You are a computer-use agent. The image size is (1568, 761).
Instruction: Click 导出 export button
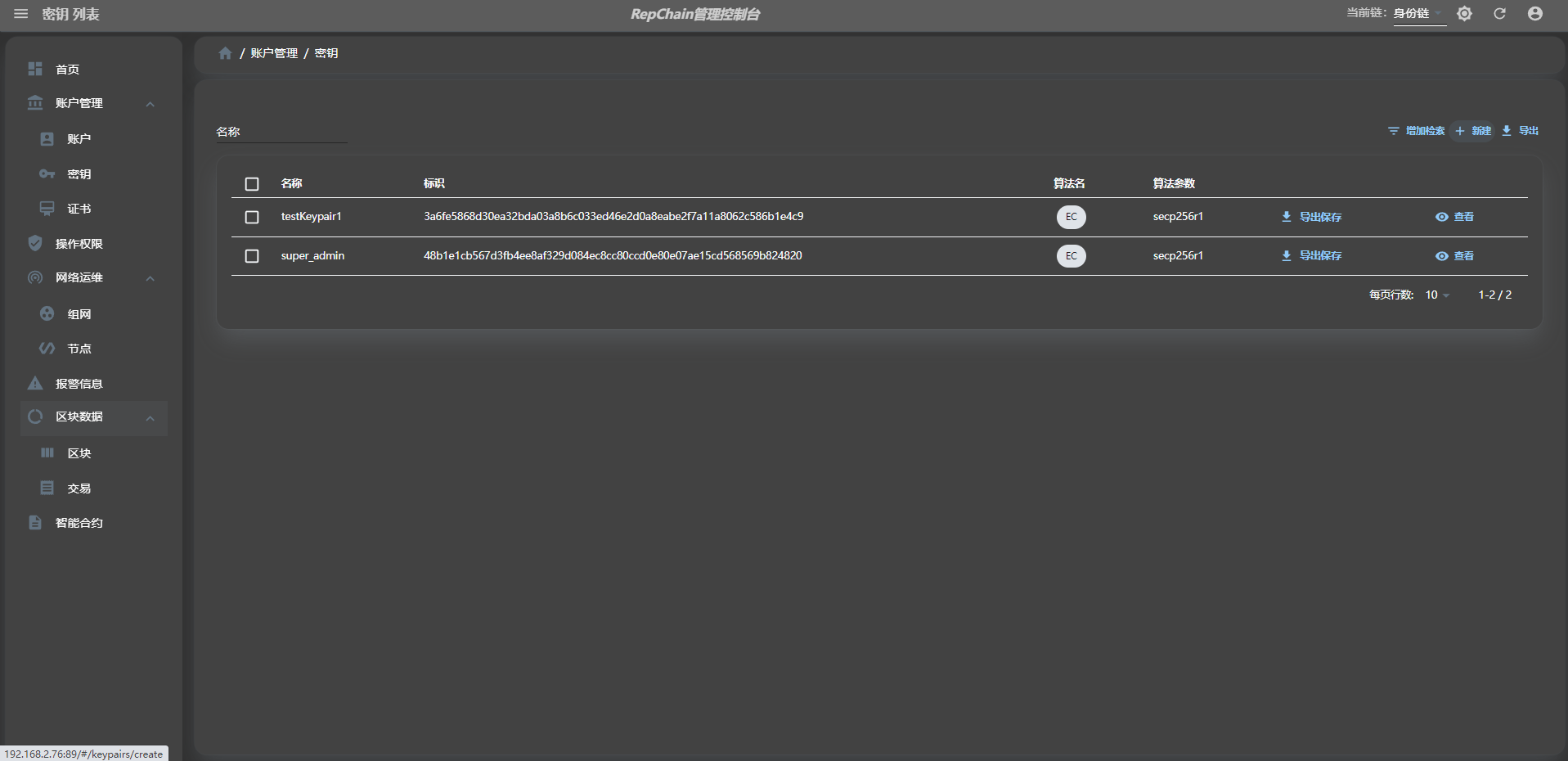(1520, 131)
